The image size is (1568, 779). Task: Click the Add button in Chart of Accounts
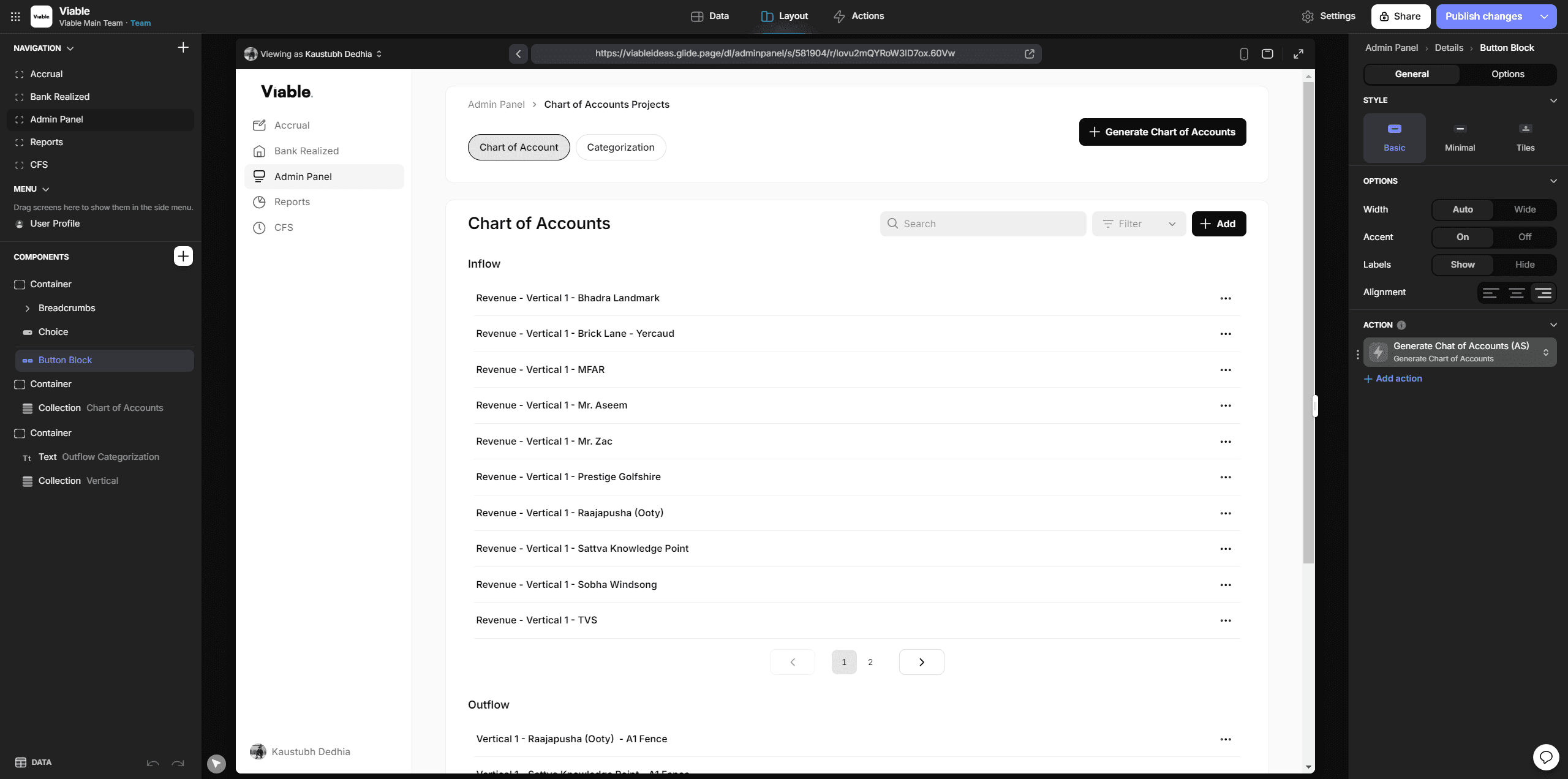1218,224
